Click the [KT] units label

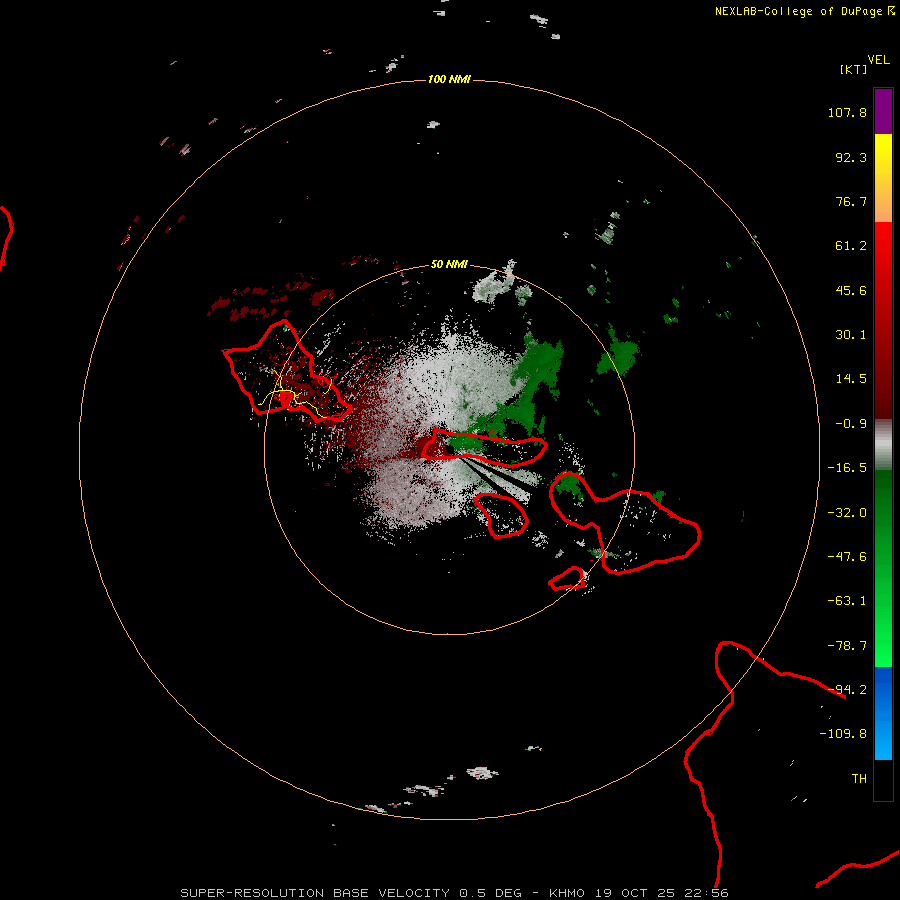pos(853,69)
